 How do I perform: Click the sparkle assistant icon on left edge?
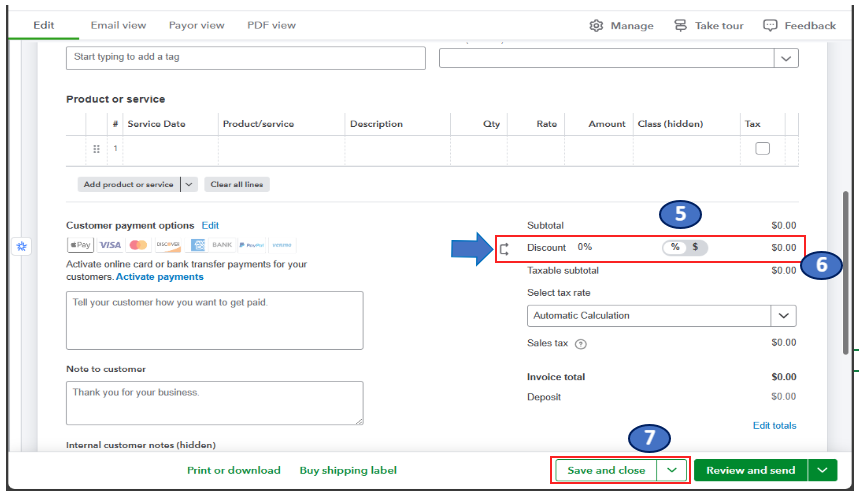(x=22, y=247)
